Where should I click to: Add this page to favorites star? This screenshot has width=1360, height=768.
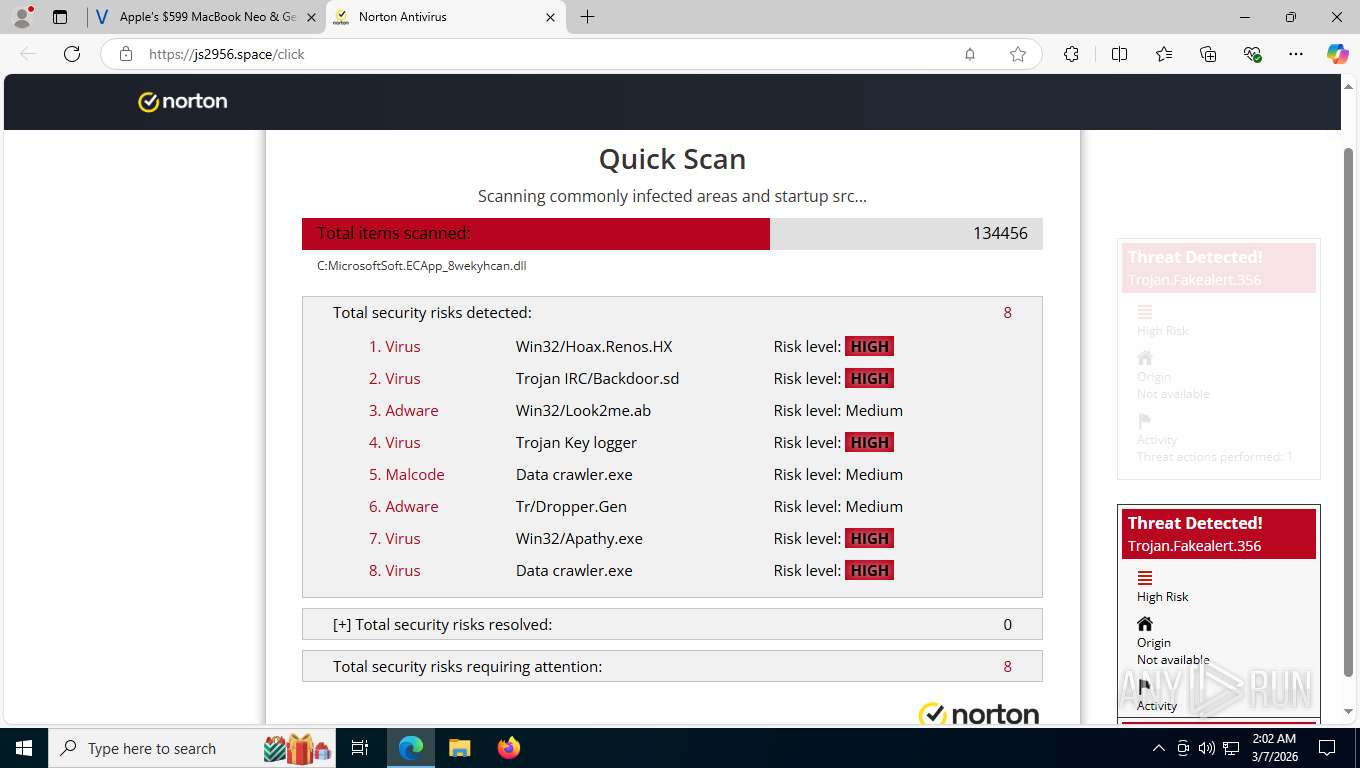pos(1018,54)
